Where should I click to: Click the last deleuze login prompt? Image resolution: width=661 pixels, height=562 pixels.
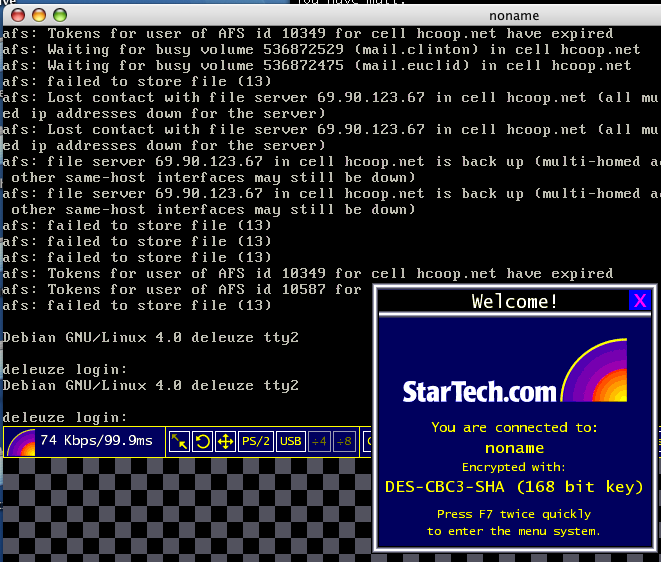pos(65,417)
